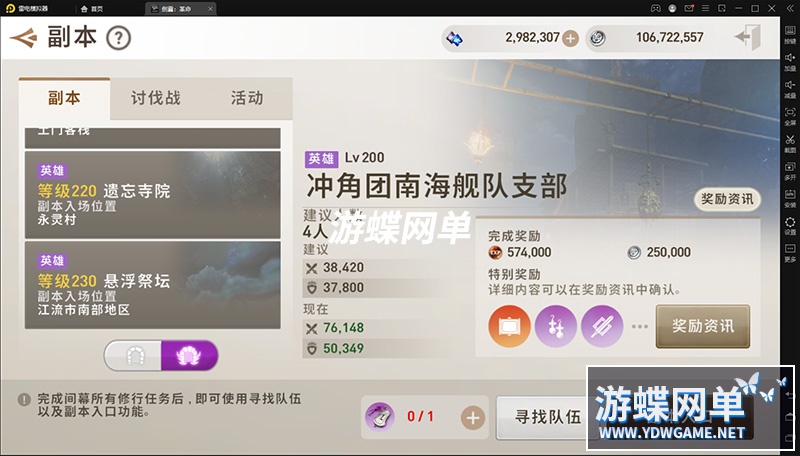Enter fullscreen with 全屏 icon
Viewport: 800px width, 456px height.
tap(790, 116)
